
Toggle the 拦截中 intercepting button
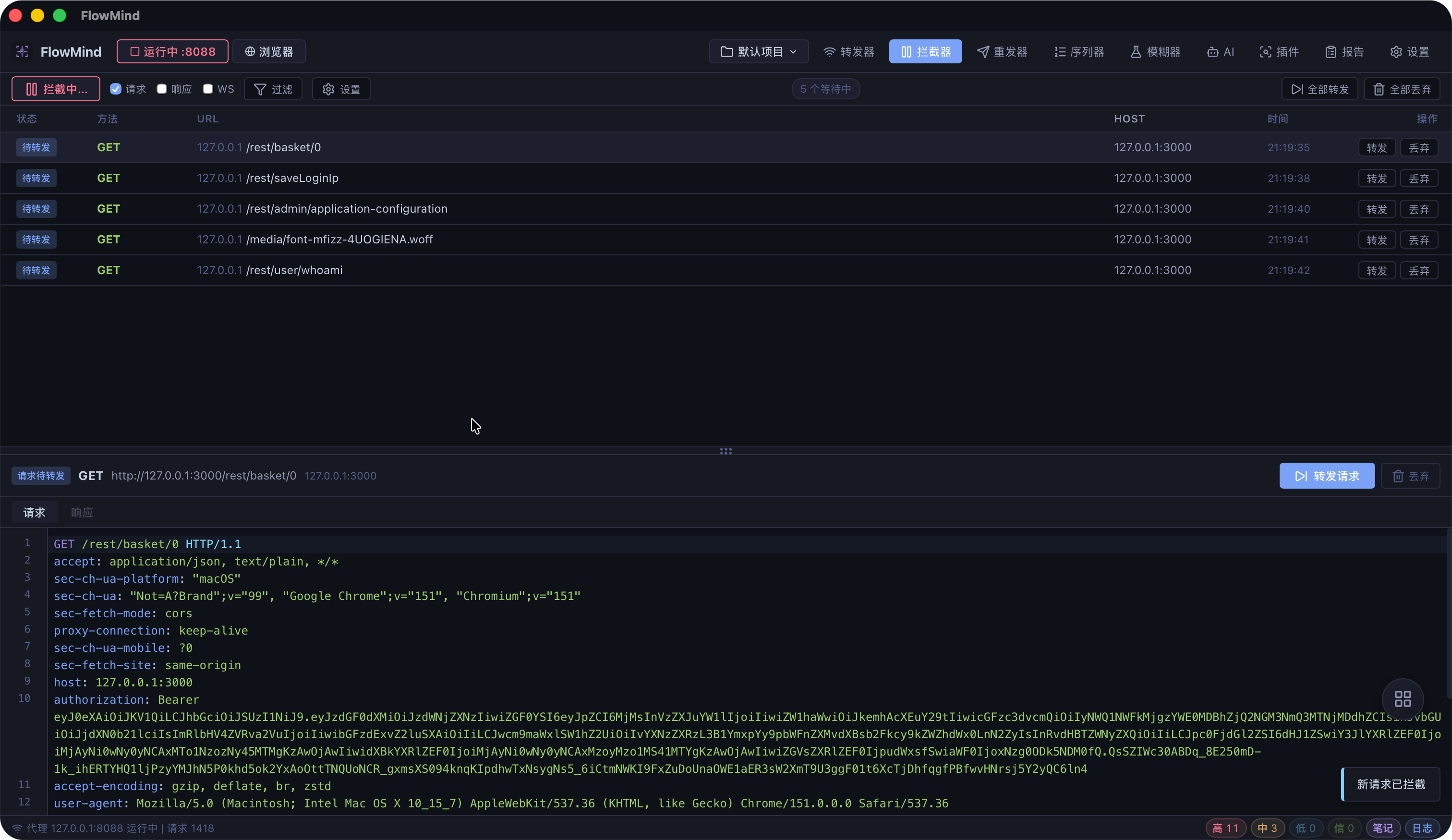click(56, 89)
